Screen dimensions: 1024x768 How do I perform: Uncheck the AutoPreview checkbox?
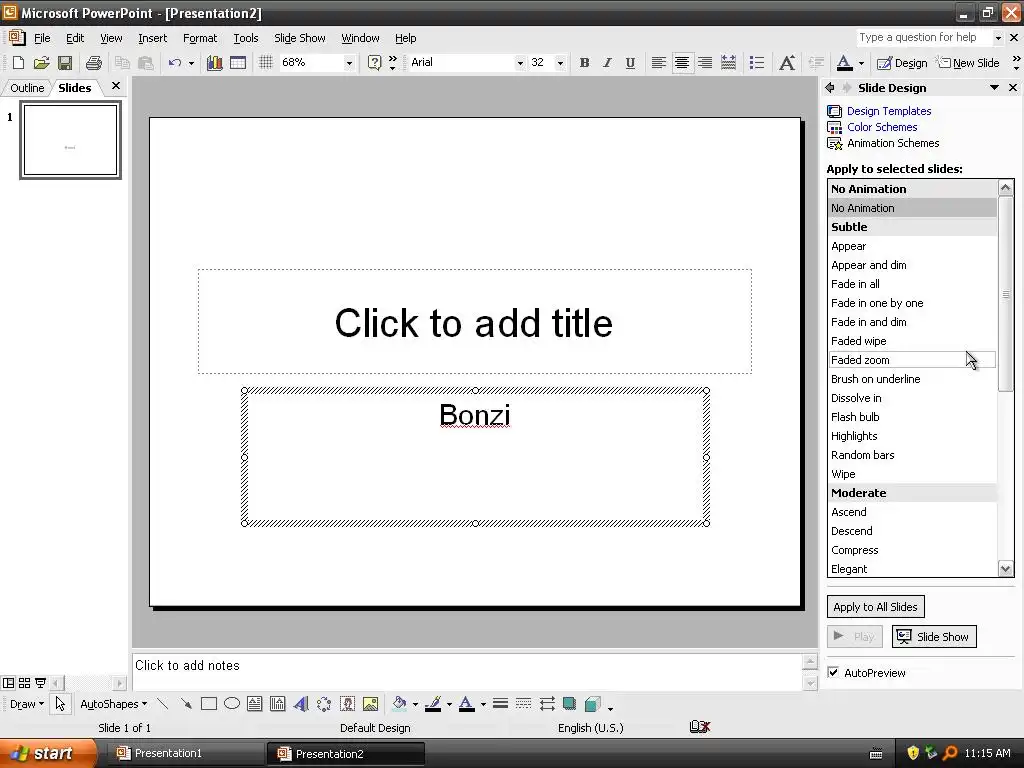(x=833, y=673)
